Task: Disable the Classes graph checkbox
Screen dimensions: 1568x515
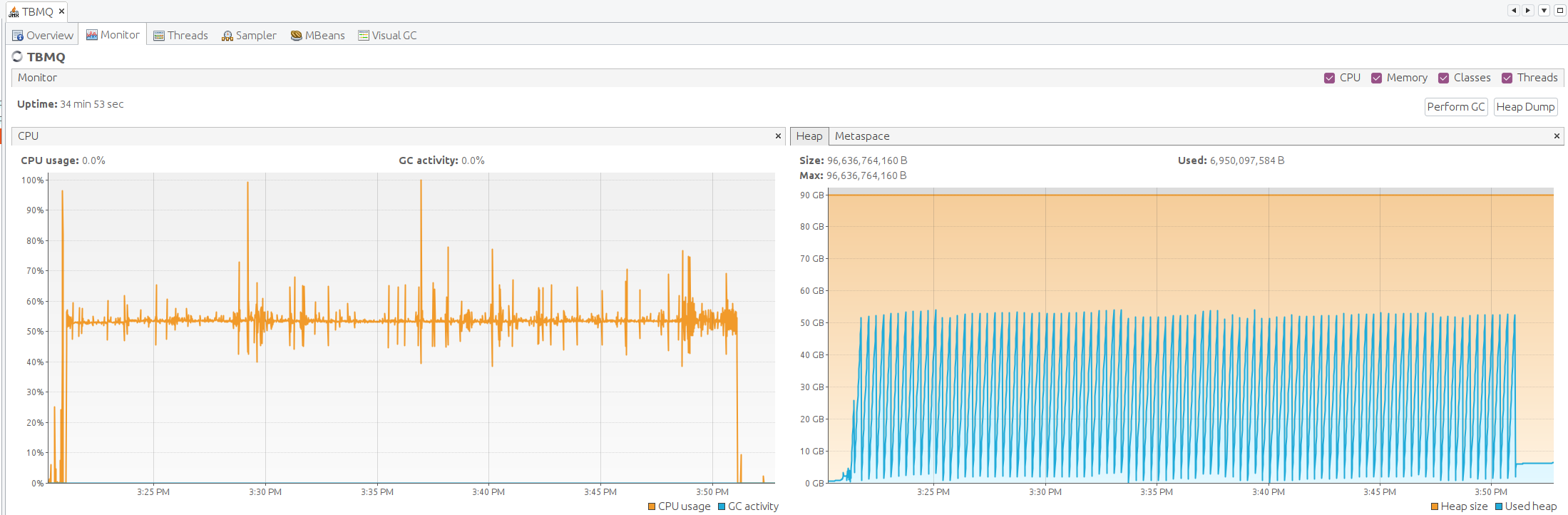Action: click(1443, 78)
